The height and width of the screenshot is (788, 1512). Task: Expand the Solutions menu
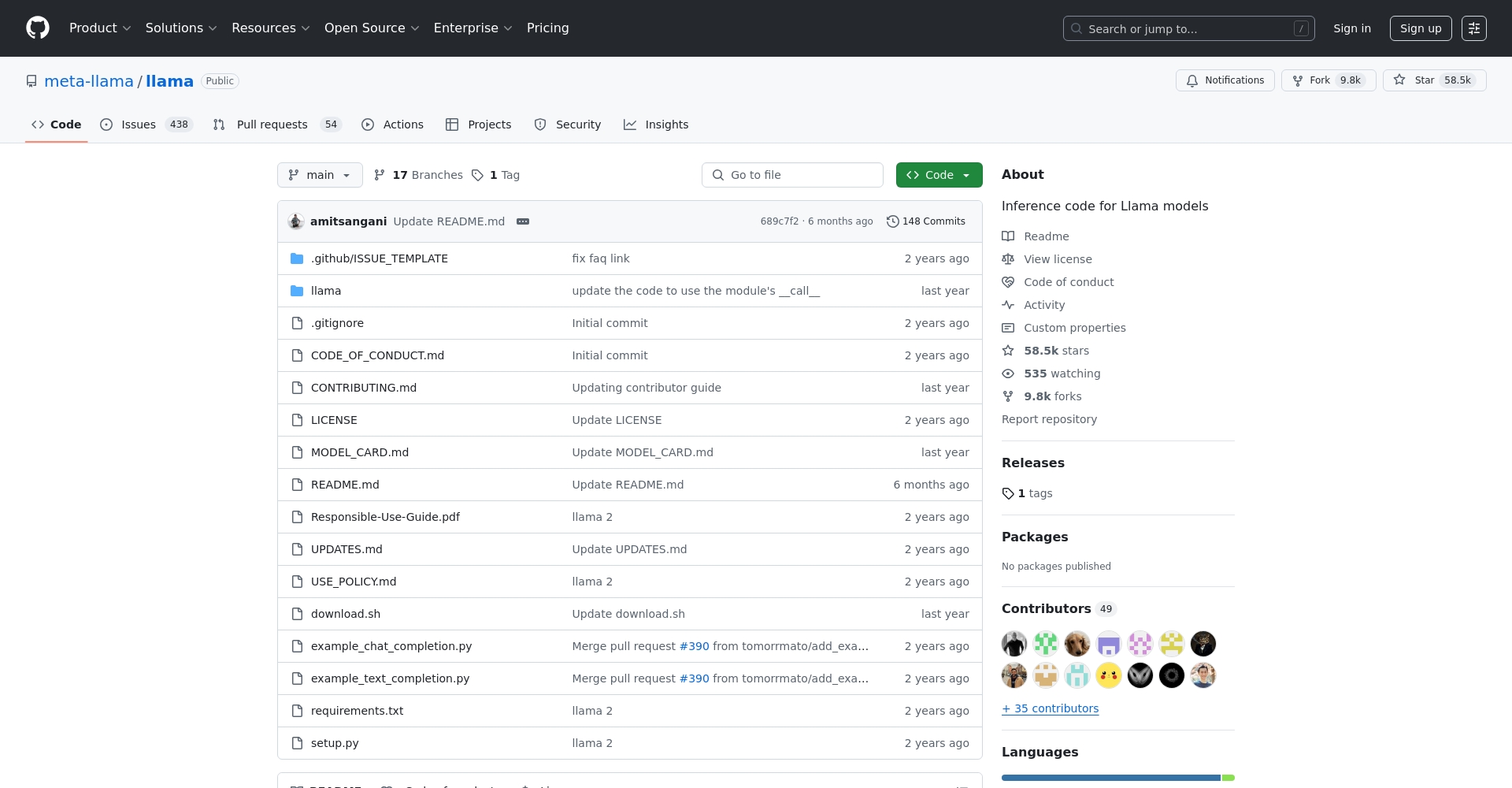click(x=181, y=28)
